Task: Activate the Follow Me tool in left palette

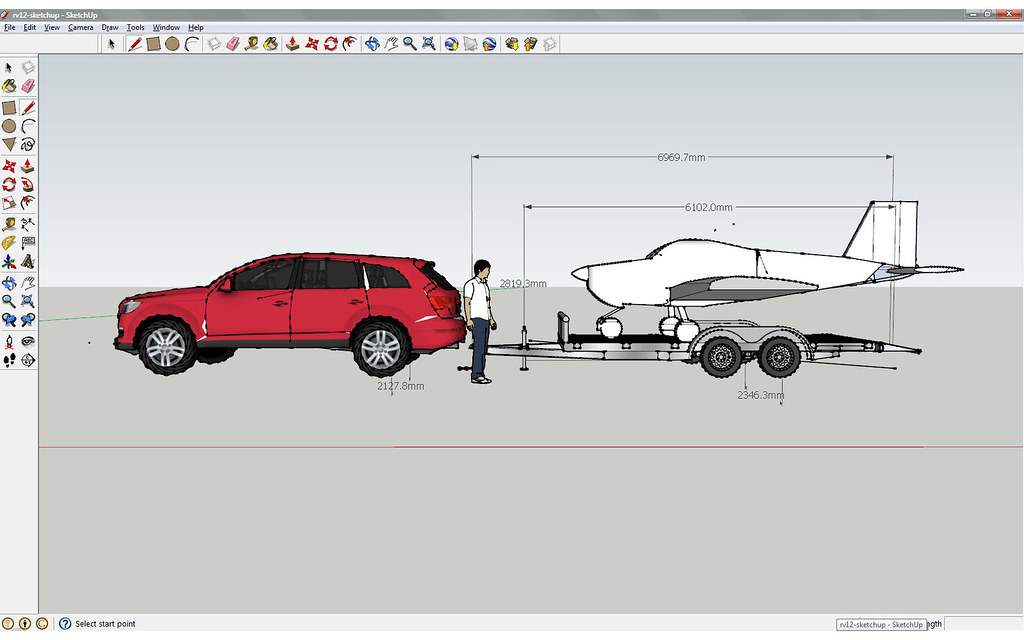Action: pos(28,185)
